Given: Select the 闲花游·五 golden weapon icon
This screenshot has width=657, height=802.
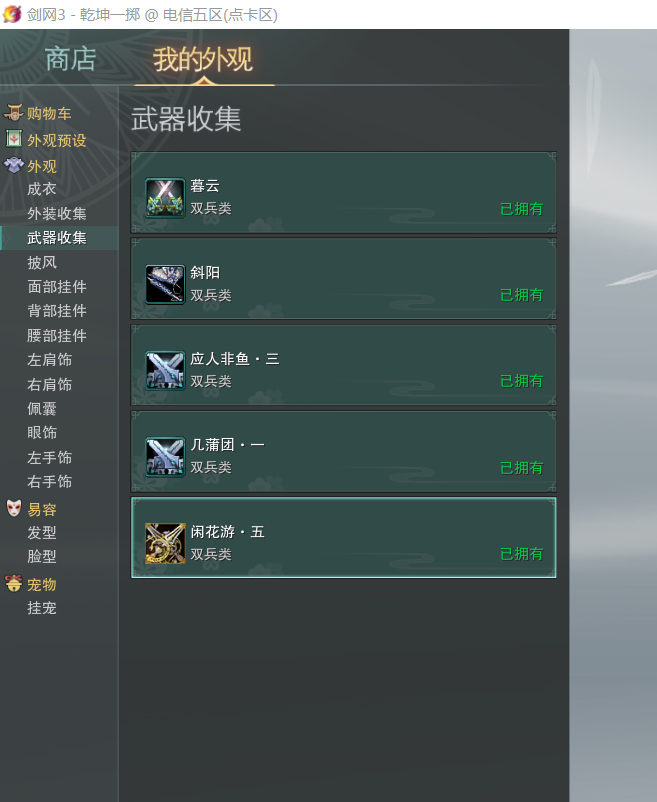Looking at the screenshot, I should pos(165,543).
